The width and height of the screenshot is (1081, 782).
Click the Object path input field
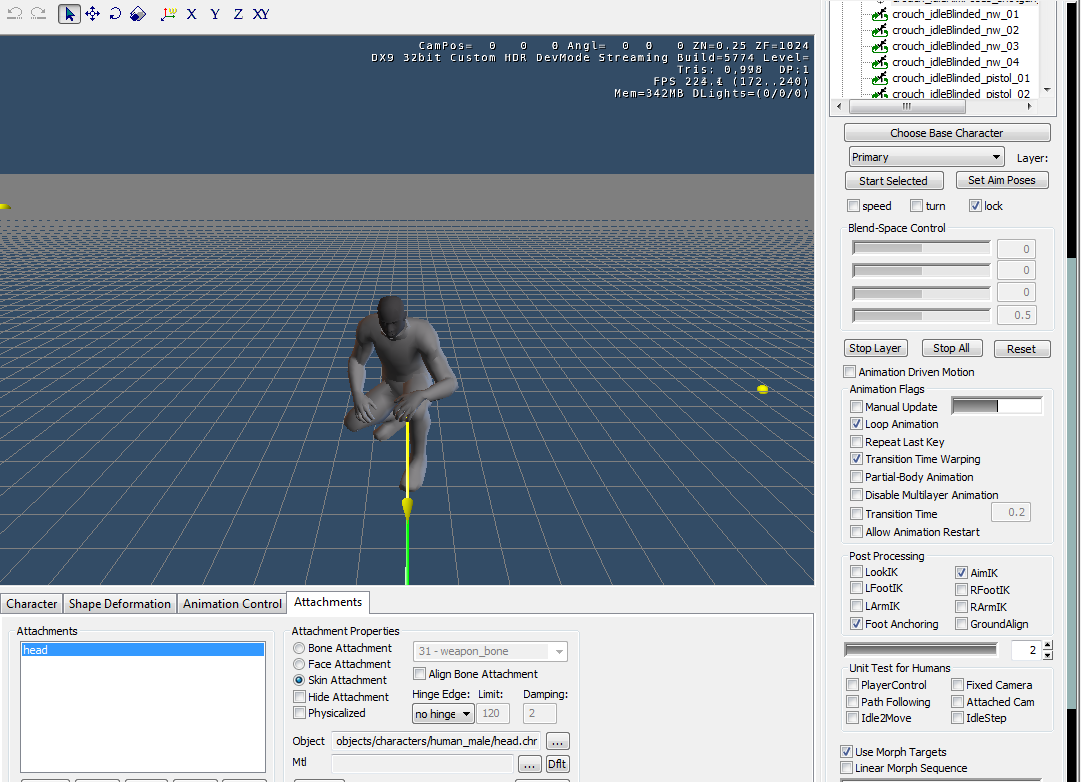tap(436, 741)
